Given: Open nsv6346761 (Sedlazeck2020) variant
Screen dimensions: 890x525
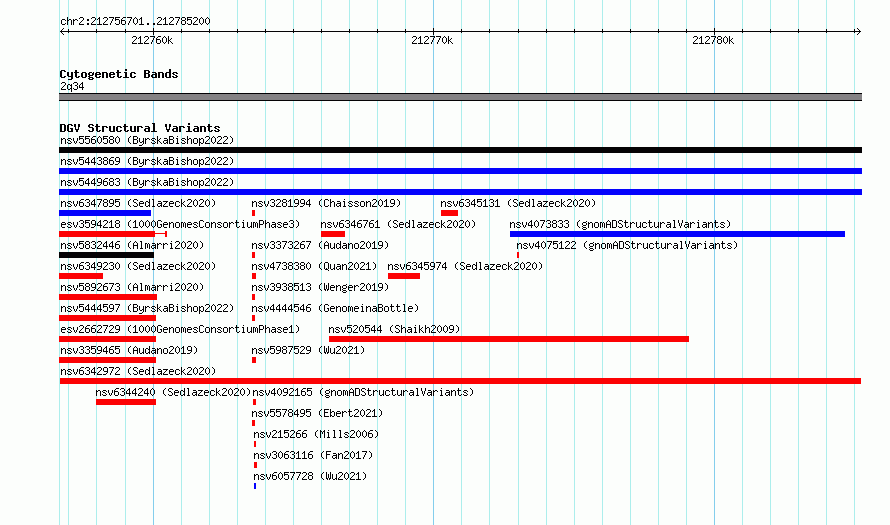Looking at the screenshot, I should coord(398,224).
